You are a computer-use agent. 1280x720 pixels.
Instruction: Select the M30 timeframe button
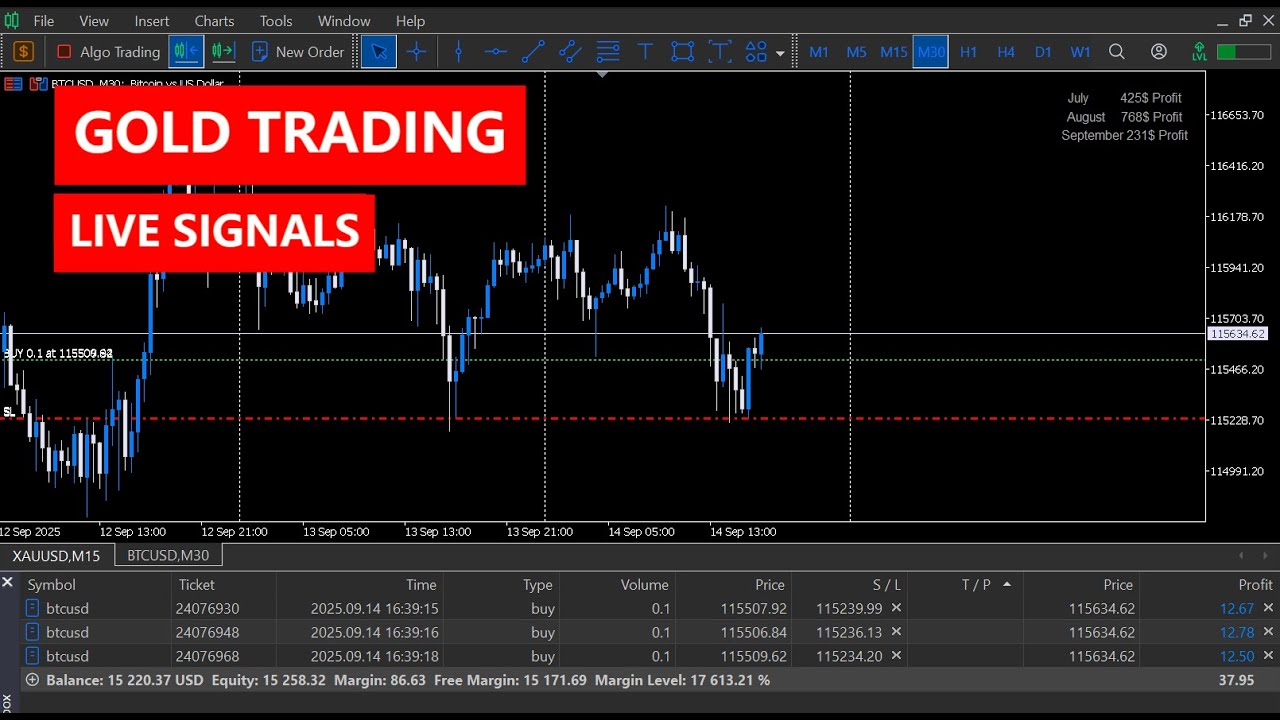(x=930, y=51)
